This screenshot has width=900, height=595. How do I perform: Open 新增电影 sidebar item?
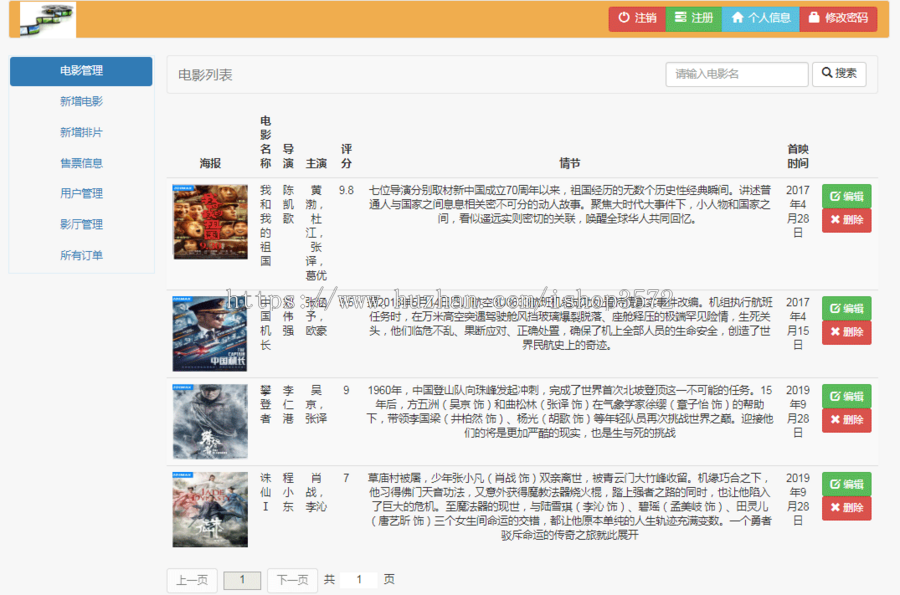[81, 102]
